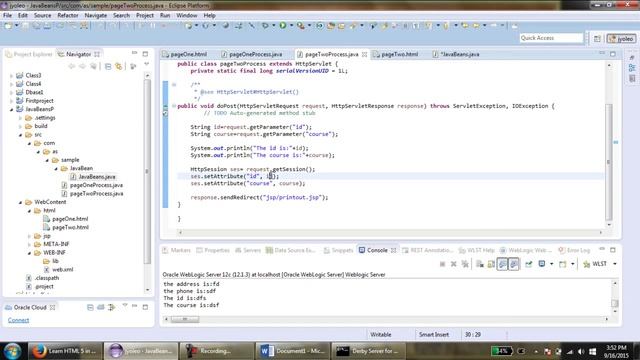Image resolution: width=640 pixels, height=360 pixels.
Task: Open the Servers view tab
Action: [248, 250]
